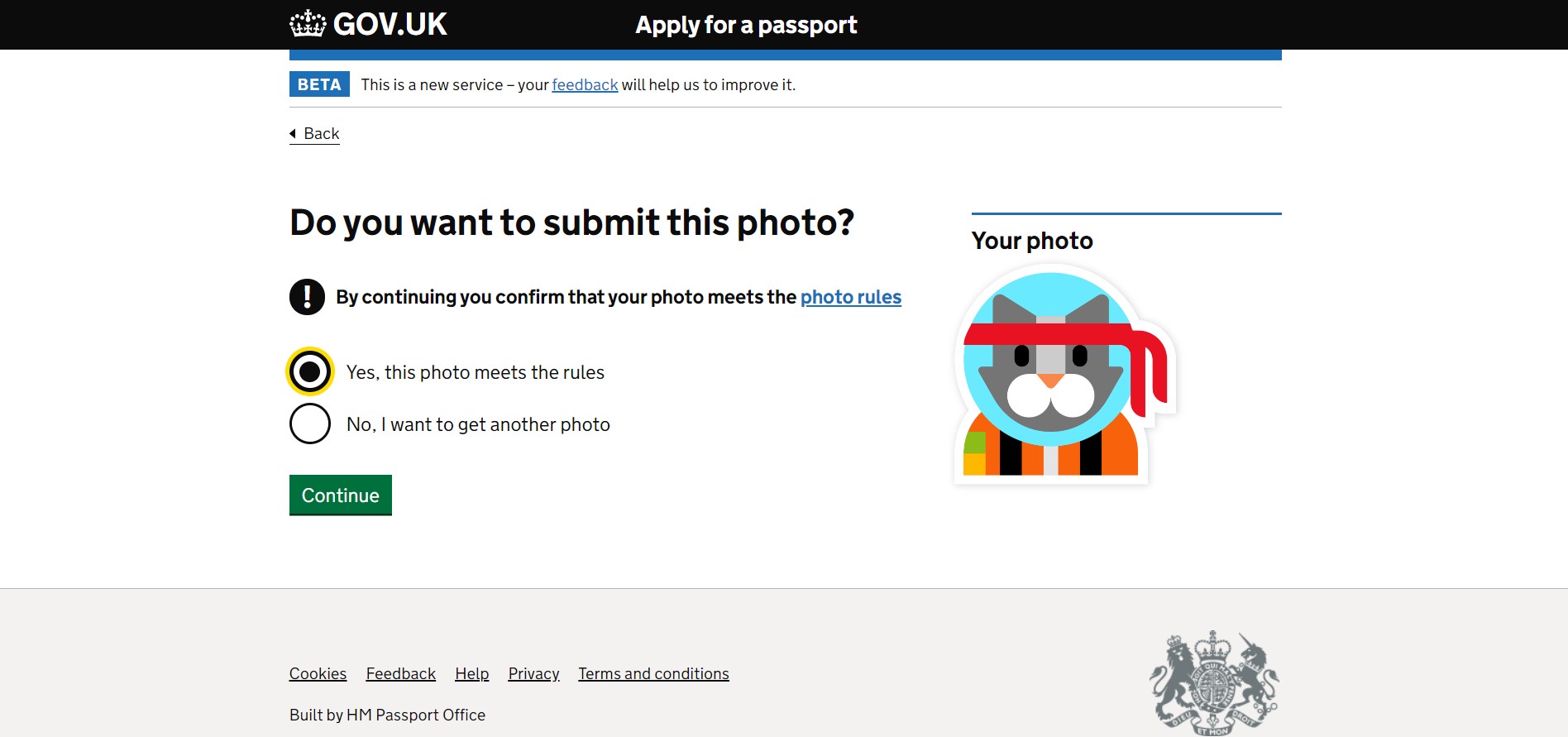
Task: Select "No, I want to get another photo"
Action: coord(310,424)
